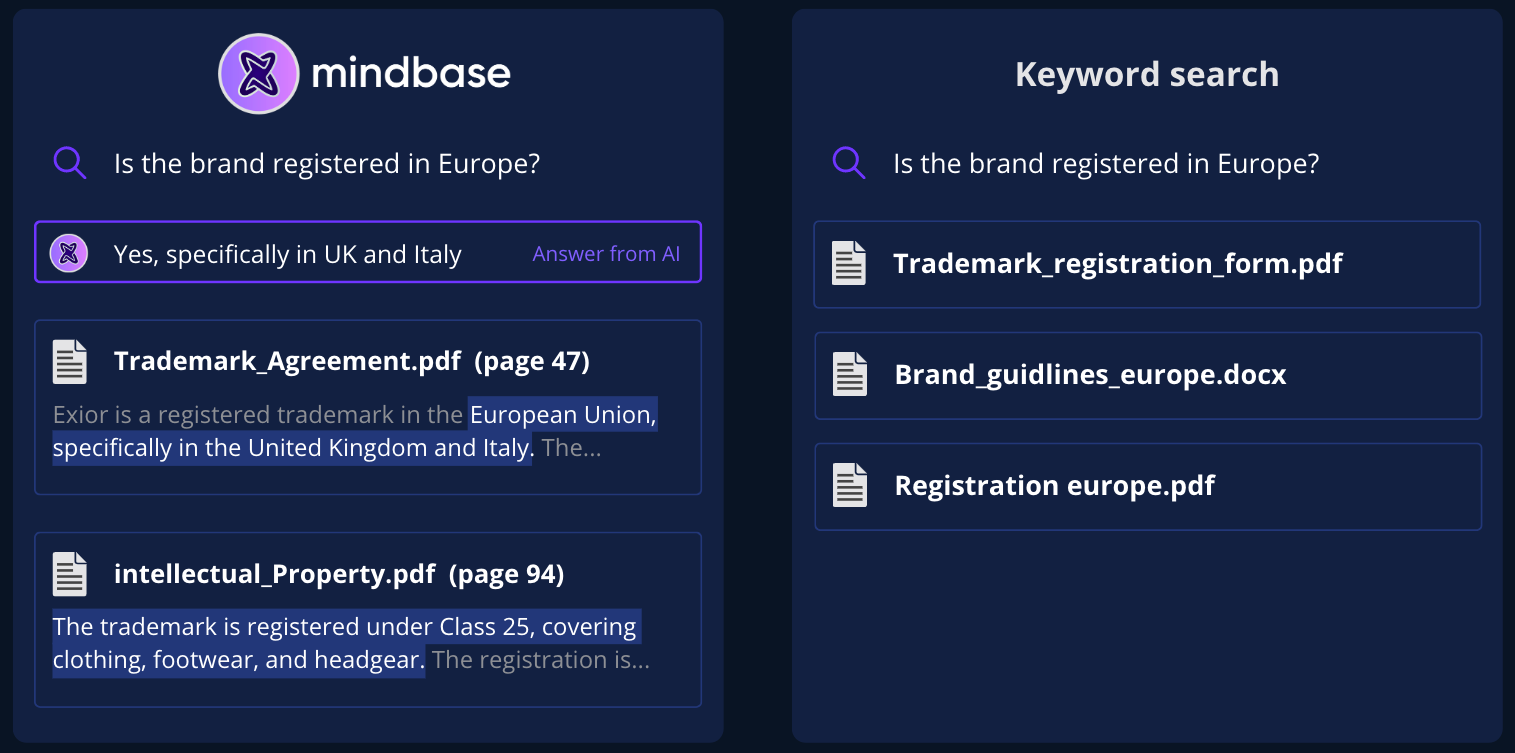Click the highlighted 'European Union' excerpt text
Image resolution: width=1515 pixels, height=753 pixels.
[563, 414]
